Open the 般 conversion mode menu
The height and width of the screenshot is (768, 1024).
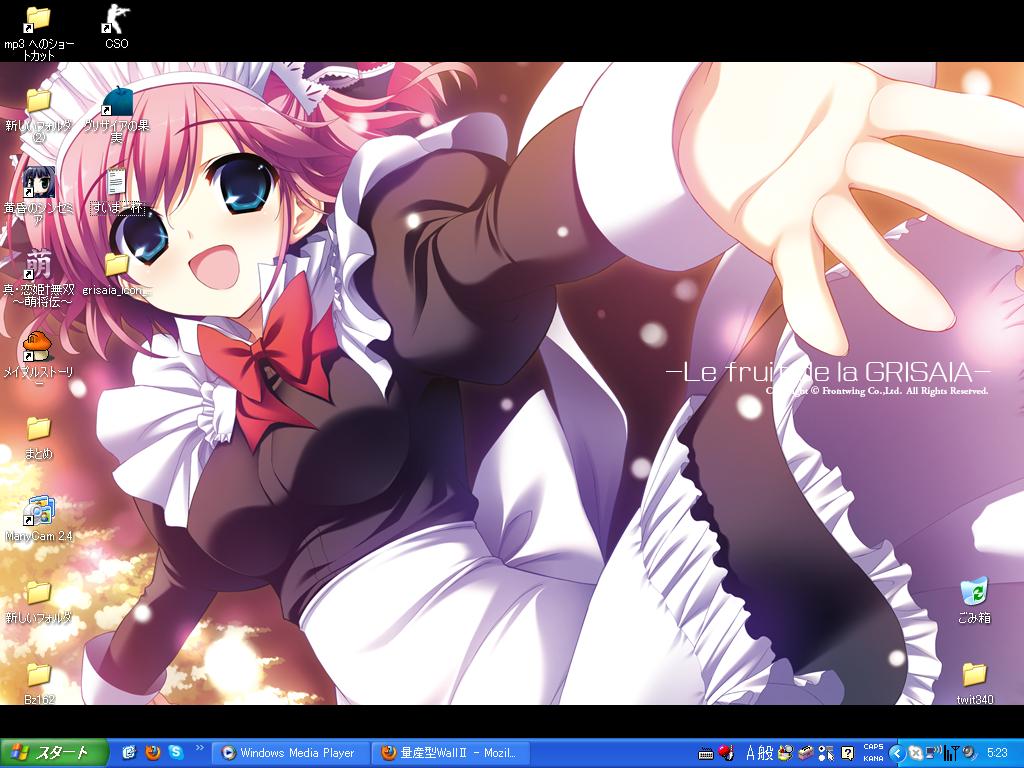click(x=765, y=753)
